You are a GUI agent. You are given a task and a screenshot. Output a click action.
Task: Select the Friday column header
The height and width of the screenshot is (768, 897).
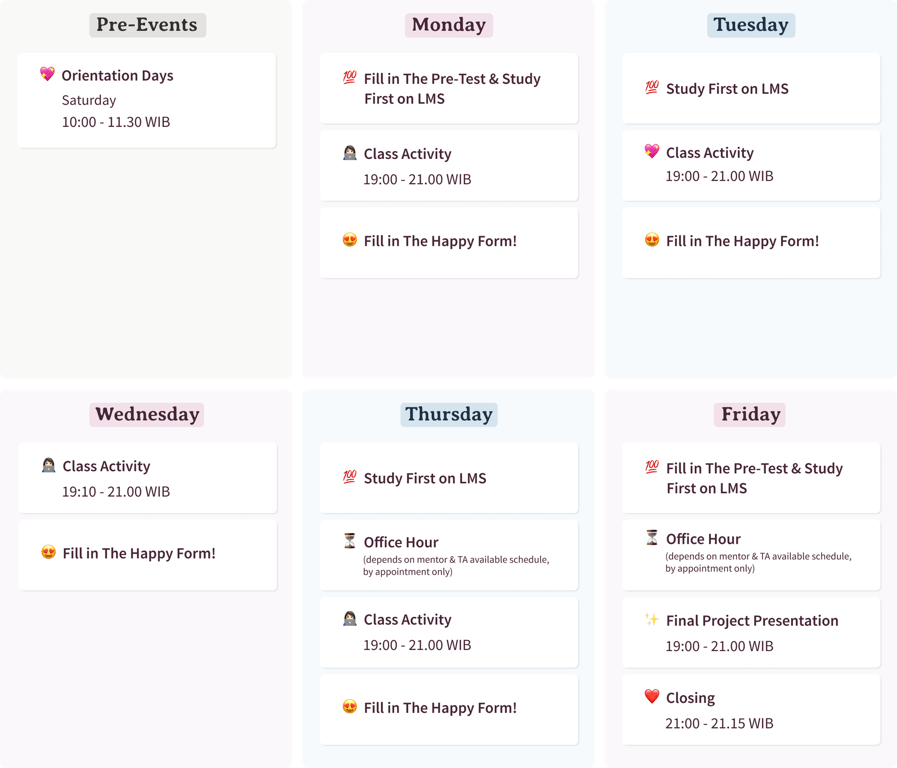click(x=750, y=415)
